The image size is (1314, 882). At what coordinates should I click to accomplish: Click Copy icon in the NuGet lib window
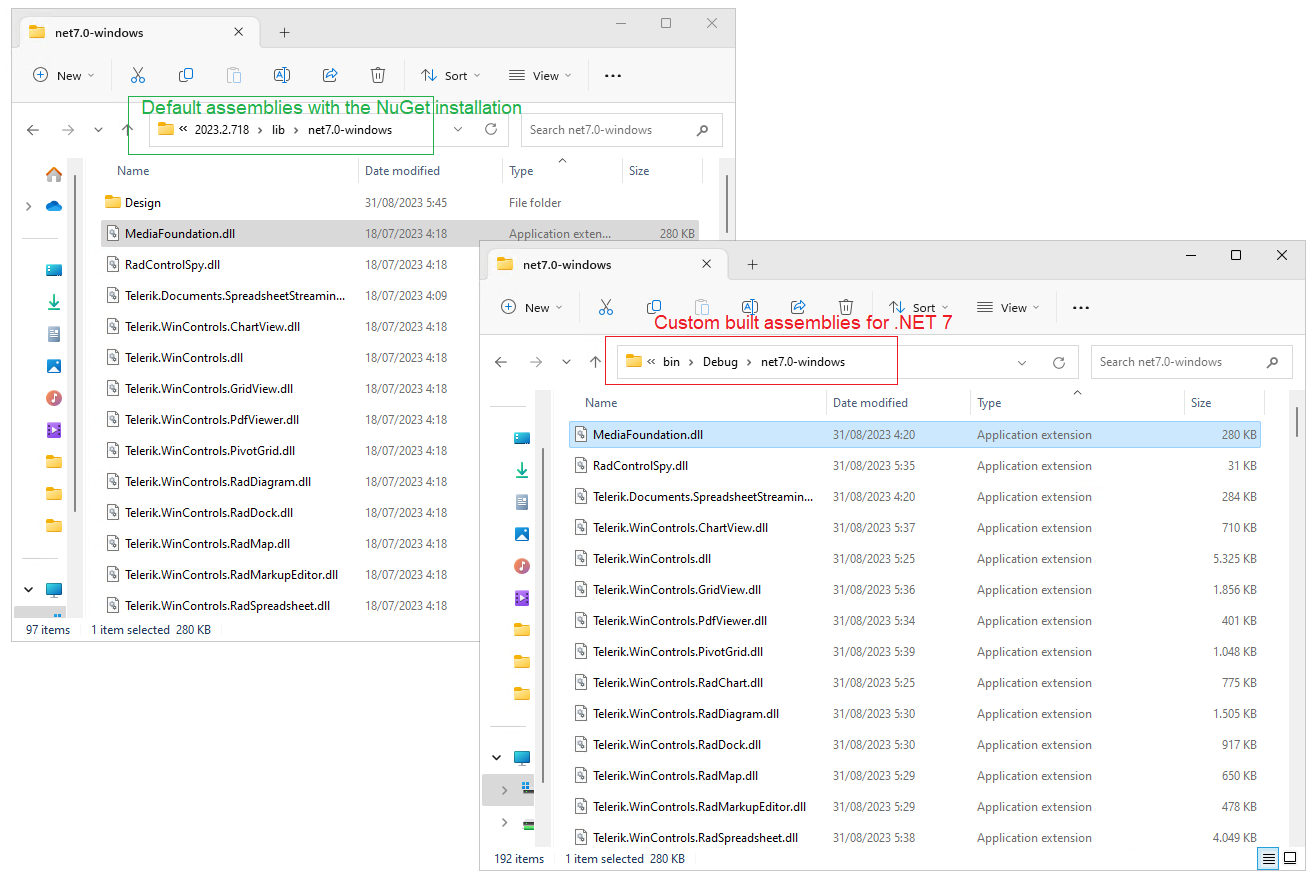point(186,75)
